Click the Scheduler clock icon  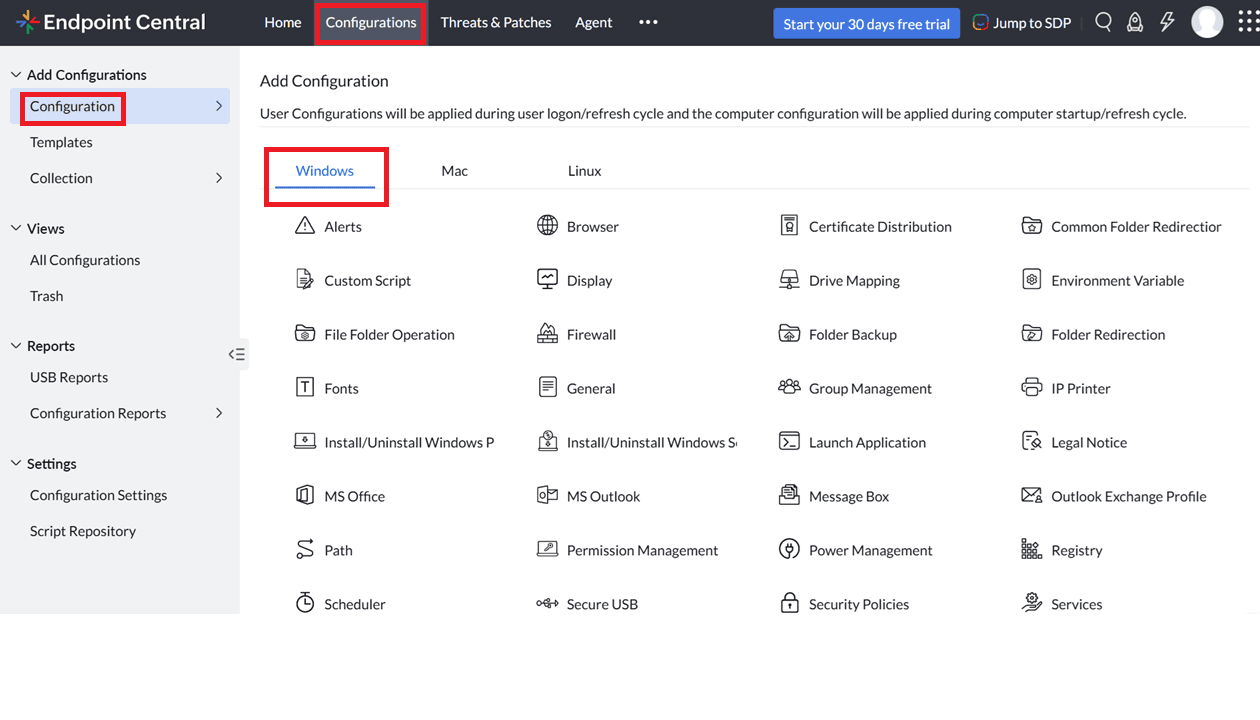coord(305,603)
